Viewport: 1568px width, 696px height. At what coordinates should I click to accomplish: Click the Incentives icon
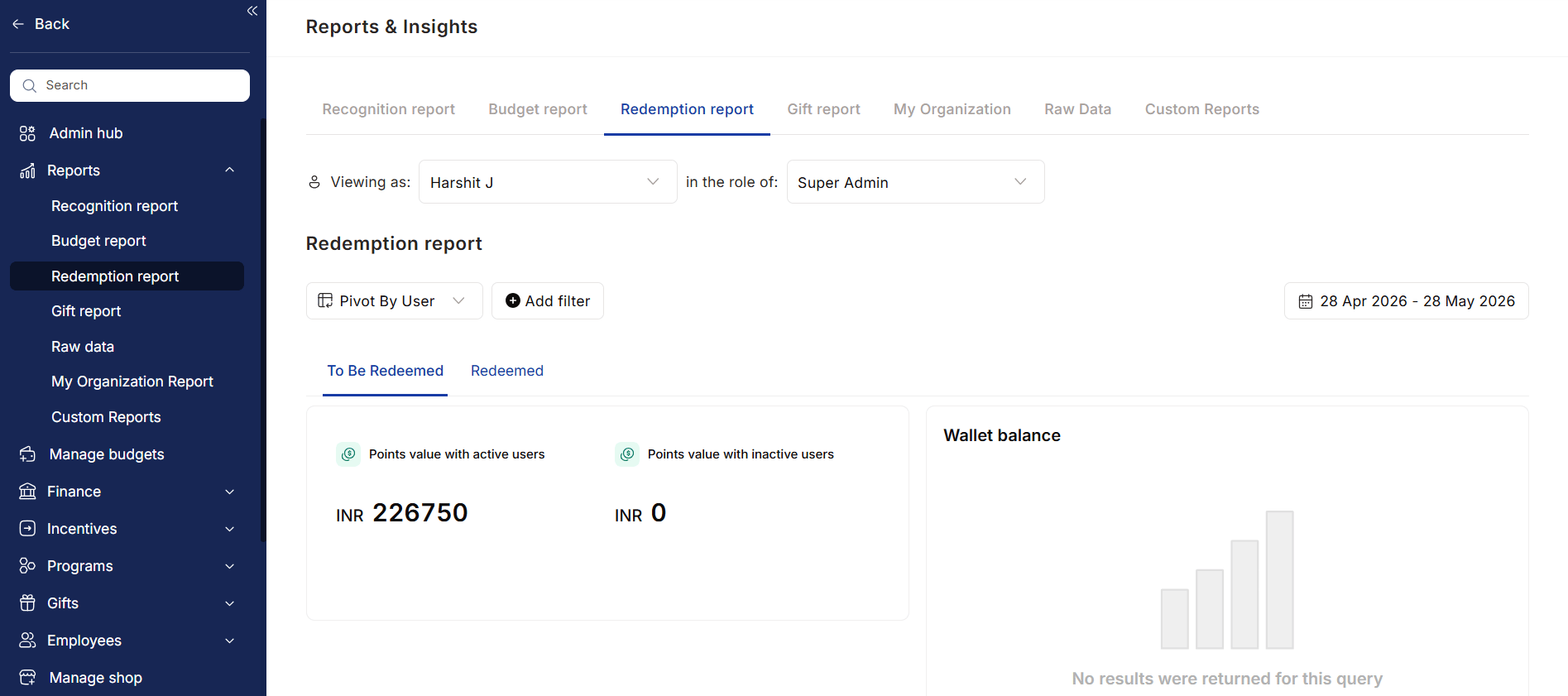point(27,529)
